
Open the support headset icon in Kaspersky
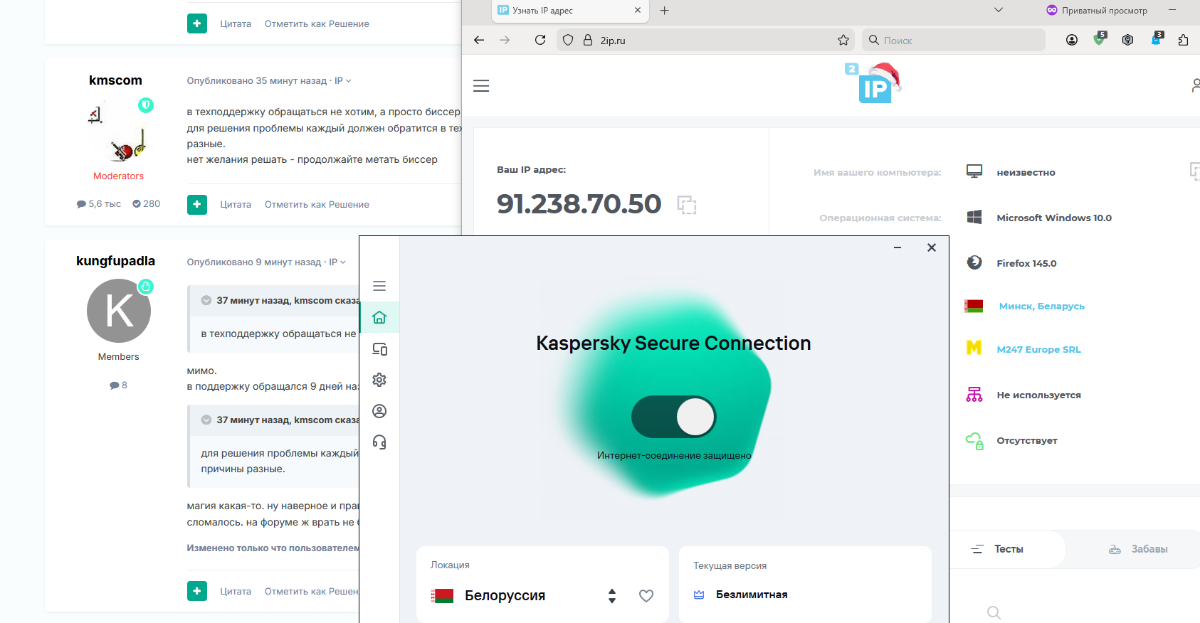pos(379,442)
